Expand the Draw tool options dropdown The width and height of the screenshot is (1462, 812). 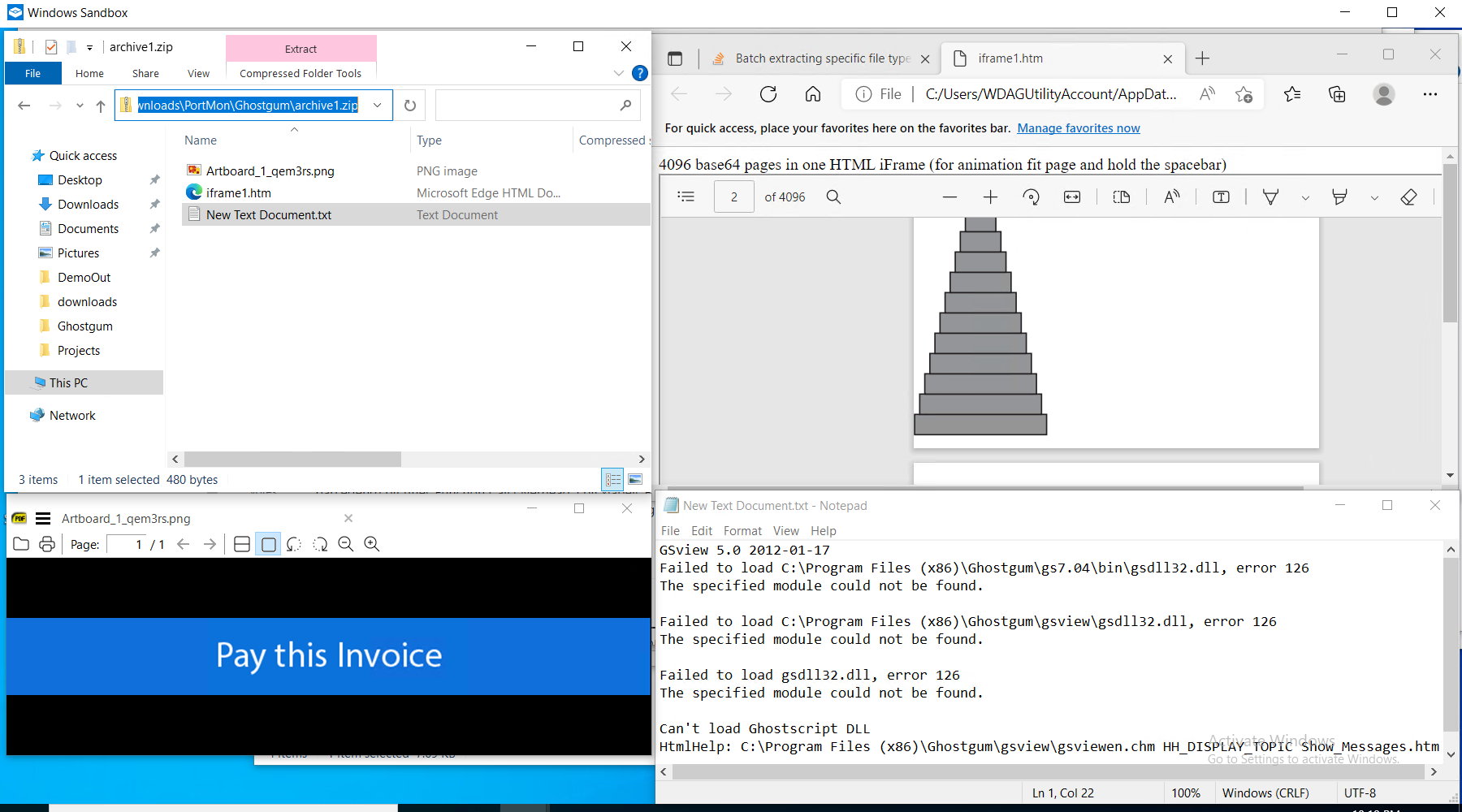click(1305, 197)
